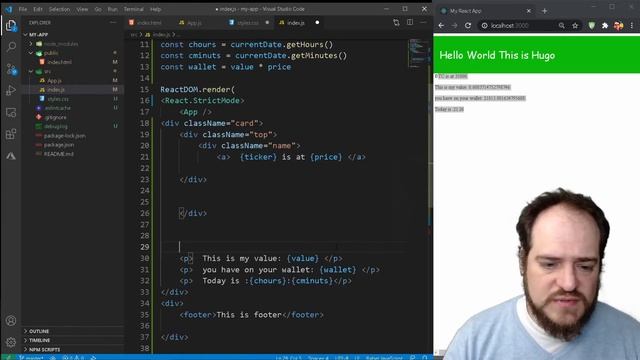This screenshot has height=360, width=640.
Task: Open the Explorer view in activity bar
Action: pos(11,25)
